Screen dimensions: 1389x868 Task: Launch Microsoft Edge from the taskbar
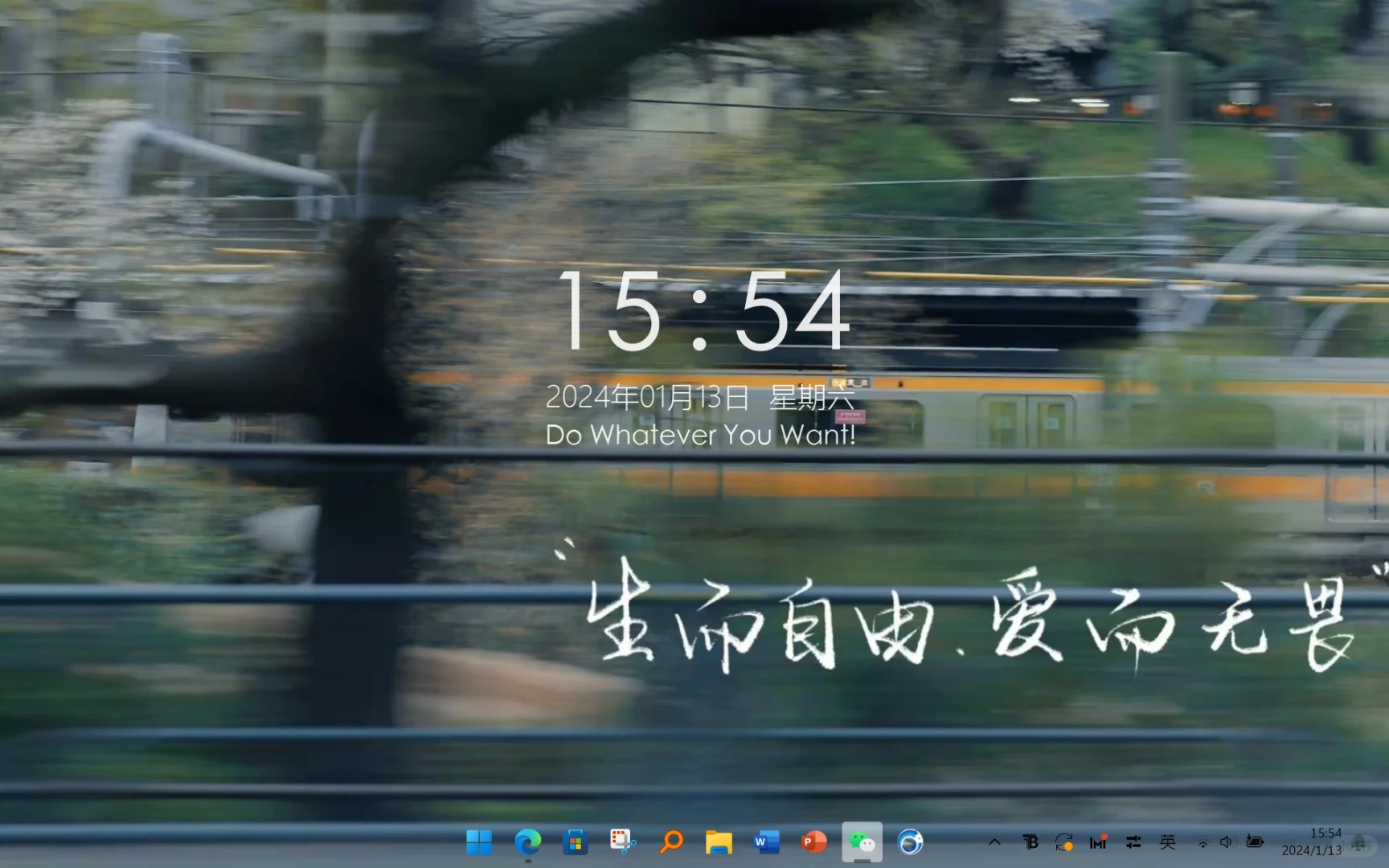527,842
